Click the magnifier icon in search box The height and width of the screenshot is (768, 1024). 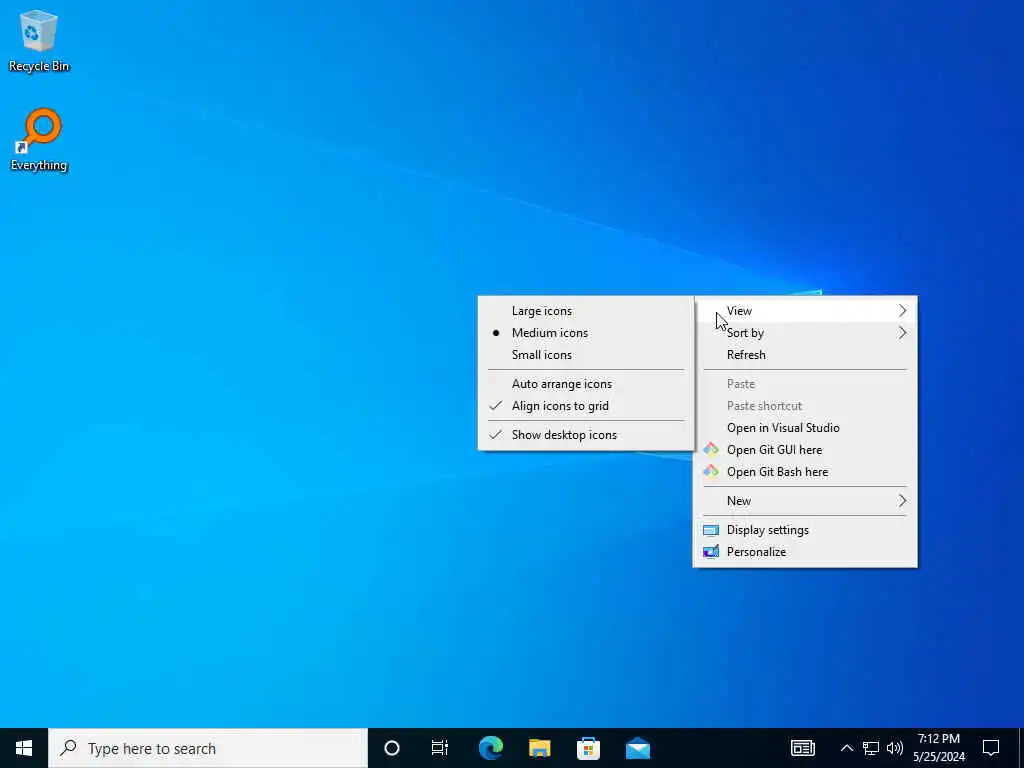pos(68,748)
